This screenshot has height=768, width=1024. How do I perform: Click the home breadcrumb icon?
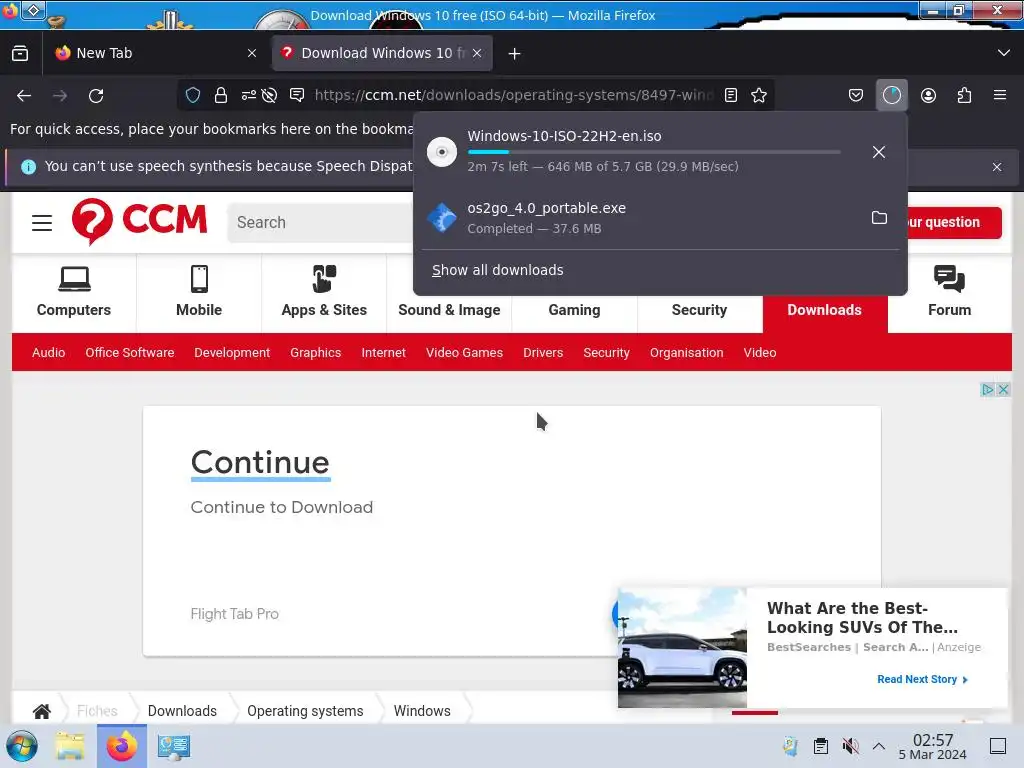point(42,711)
